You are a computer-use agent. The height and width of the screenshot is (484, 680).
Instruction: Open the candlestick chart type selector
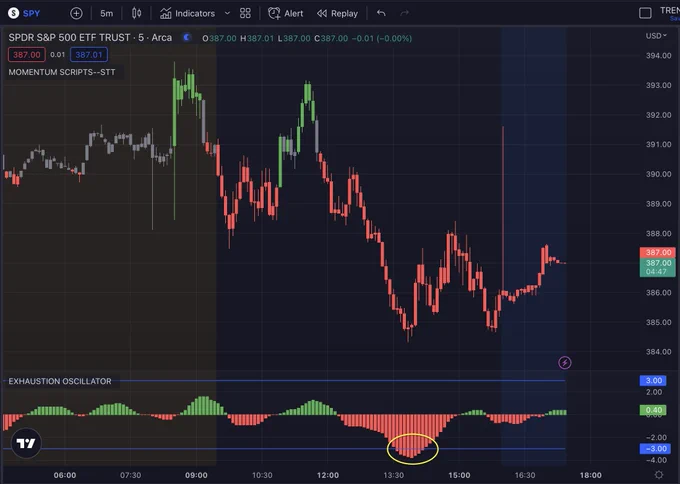point(136,13)
